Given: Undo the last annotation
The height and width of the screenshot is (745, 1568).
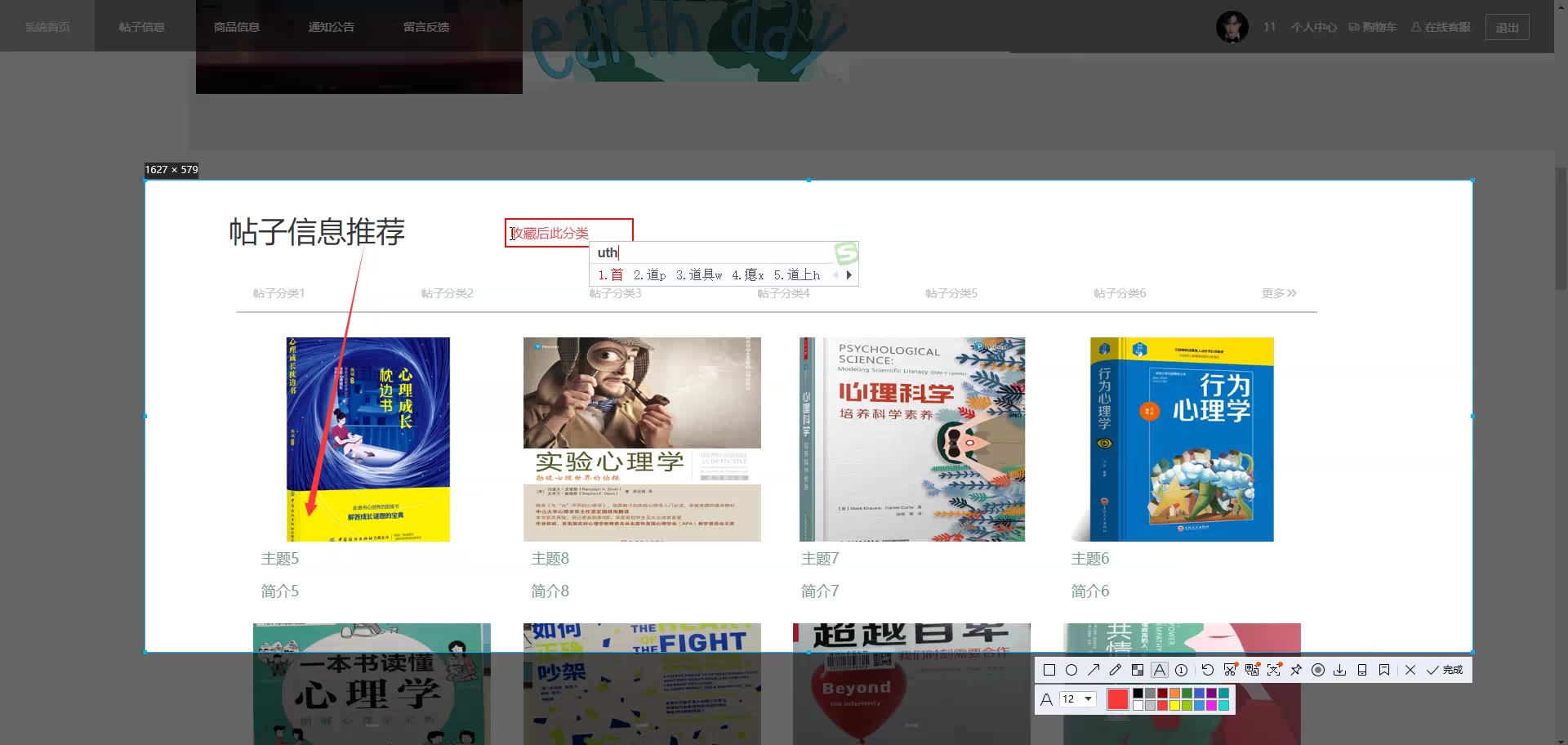Looking at the screenshot, I should point(1208,670).
